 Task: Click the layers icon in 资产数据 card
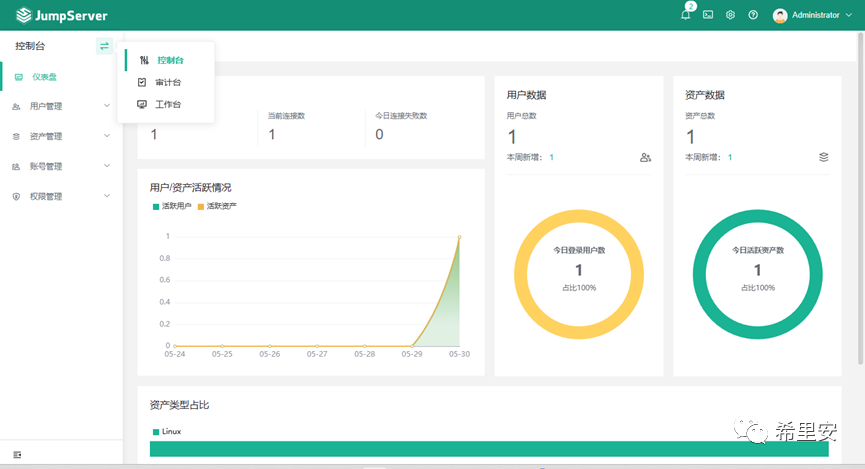(824, 157)
